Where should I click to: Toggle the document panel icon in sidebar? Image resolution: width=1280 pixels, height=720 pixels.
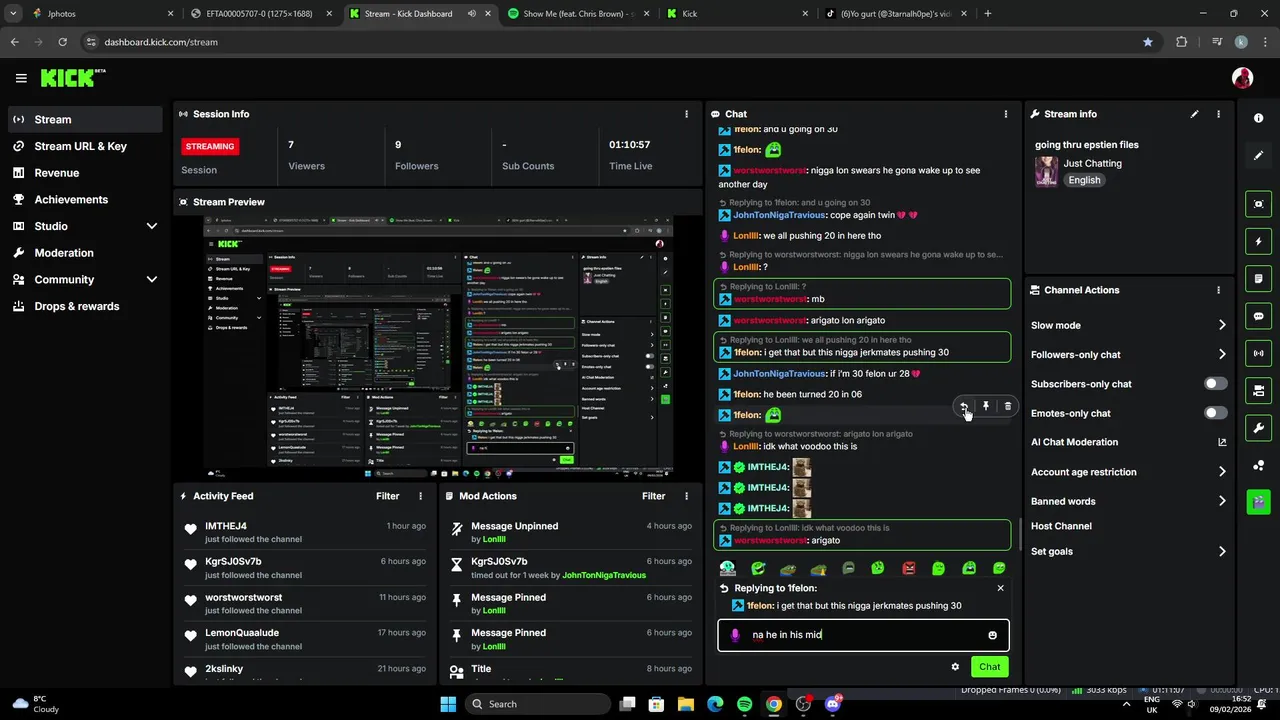(1258, 278)
